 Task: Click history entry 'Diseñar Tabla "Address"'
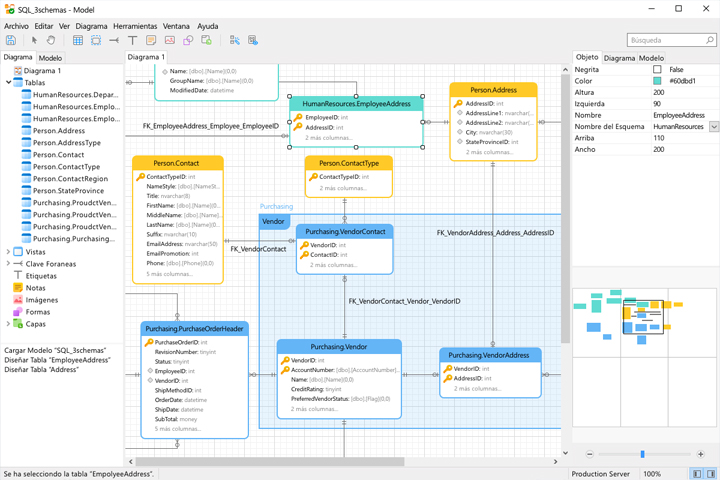[x=41, y=369]
